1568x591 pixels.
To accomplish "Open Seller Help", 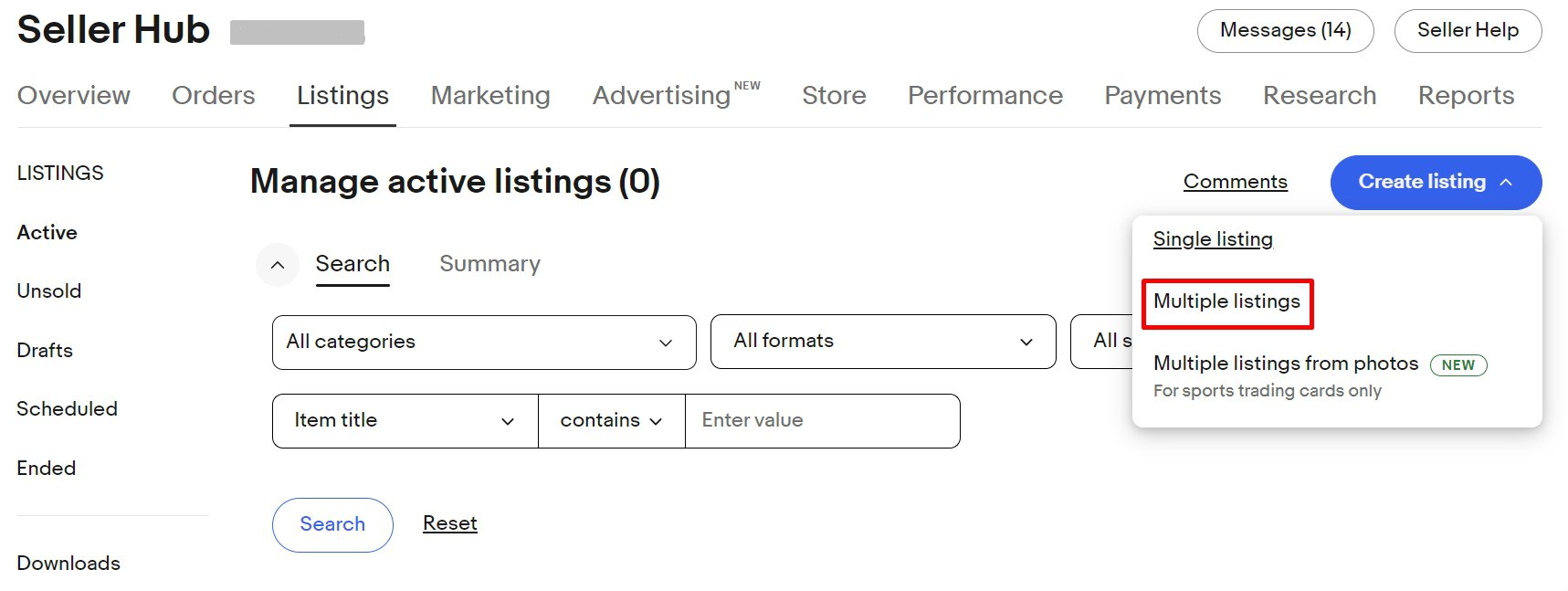I will pyautogui.click(x=1468, y=30).
